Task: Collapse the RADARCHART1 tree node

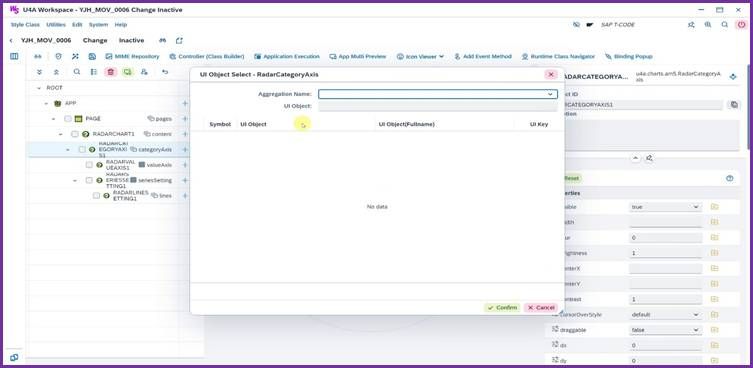Action: tap(61, 134)
